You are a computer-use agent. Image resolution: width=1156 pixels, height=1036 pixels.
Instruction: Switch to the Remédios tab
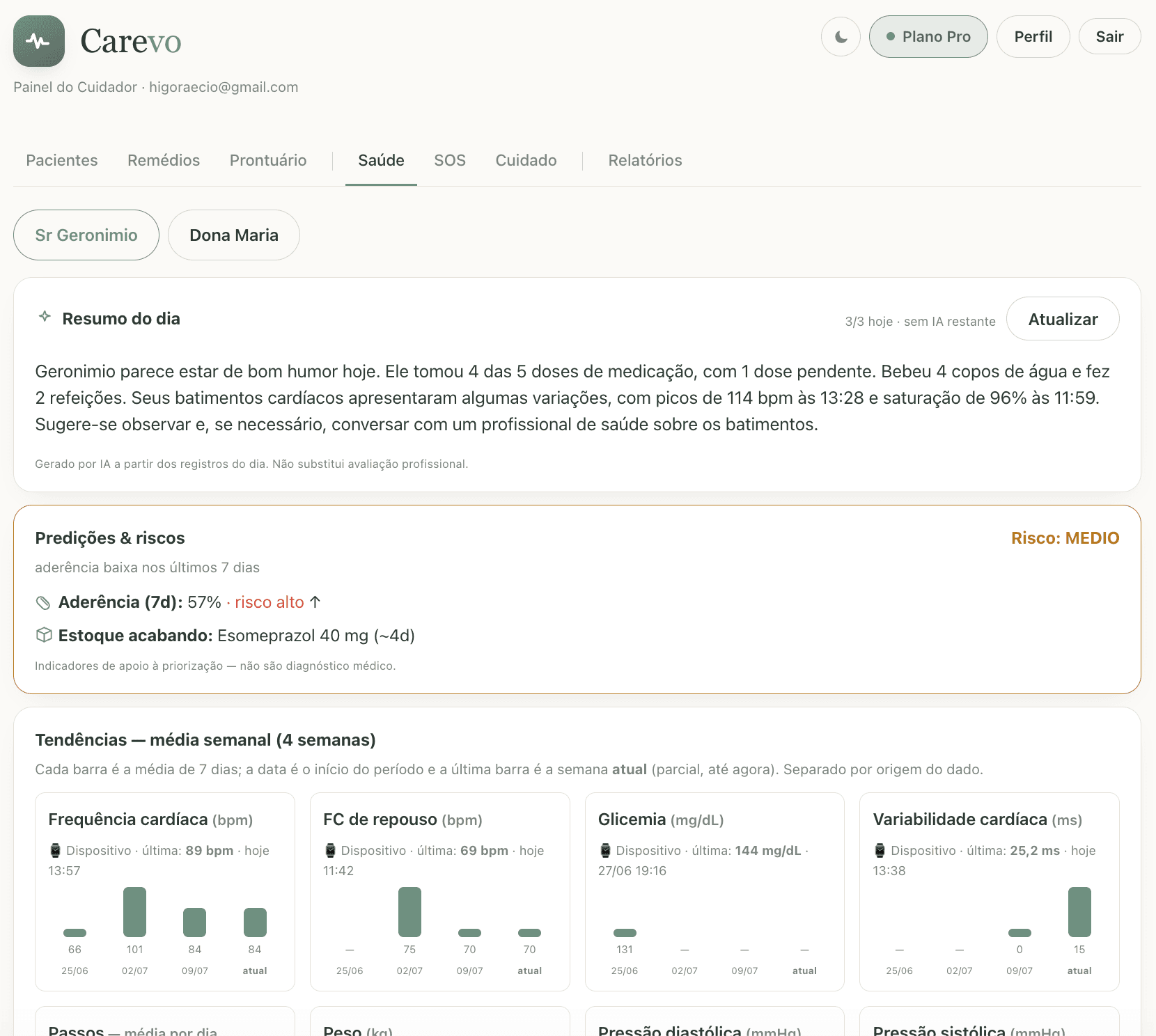(164, 160)
